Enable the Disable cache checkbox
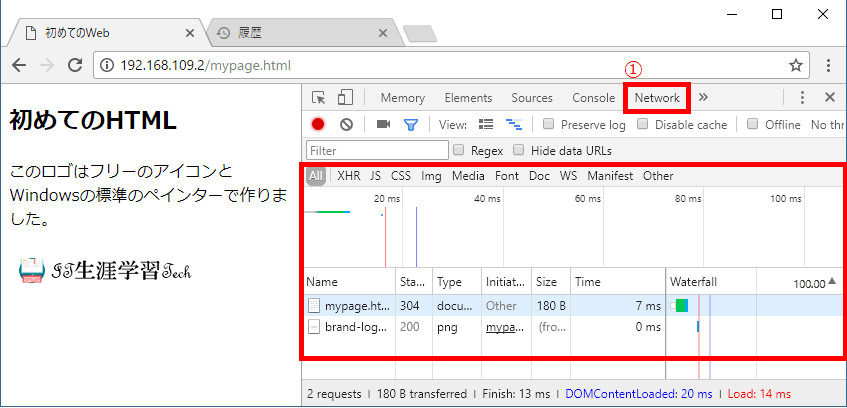 642,124
